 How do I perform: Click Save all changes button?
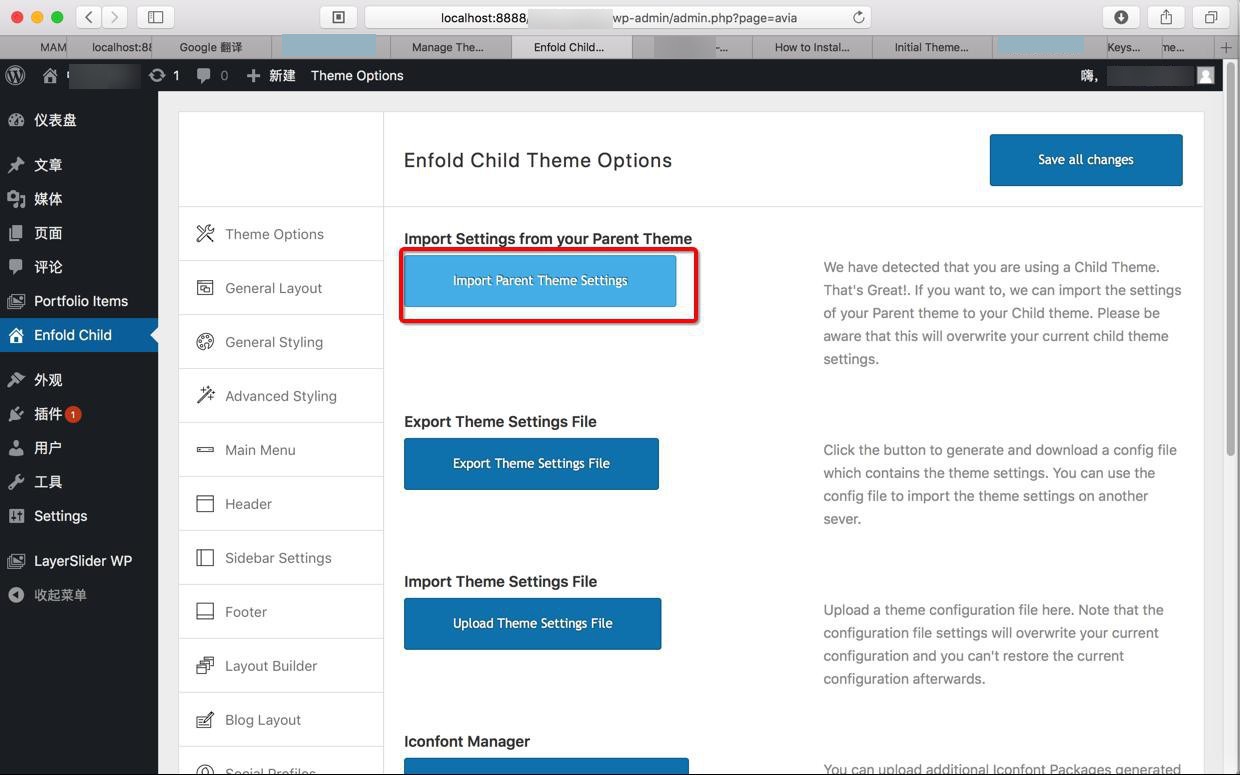(x=1086, y=160)
